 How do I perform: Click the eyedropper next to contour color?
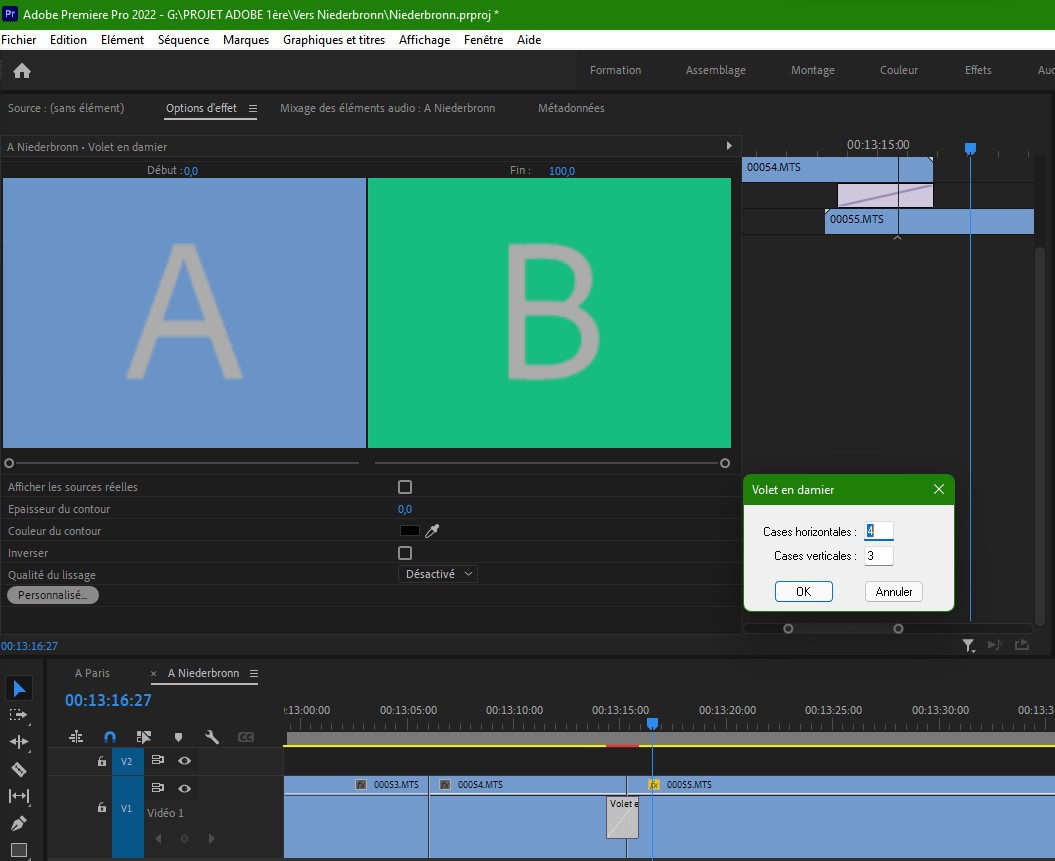click(x=433, y=531)
